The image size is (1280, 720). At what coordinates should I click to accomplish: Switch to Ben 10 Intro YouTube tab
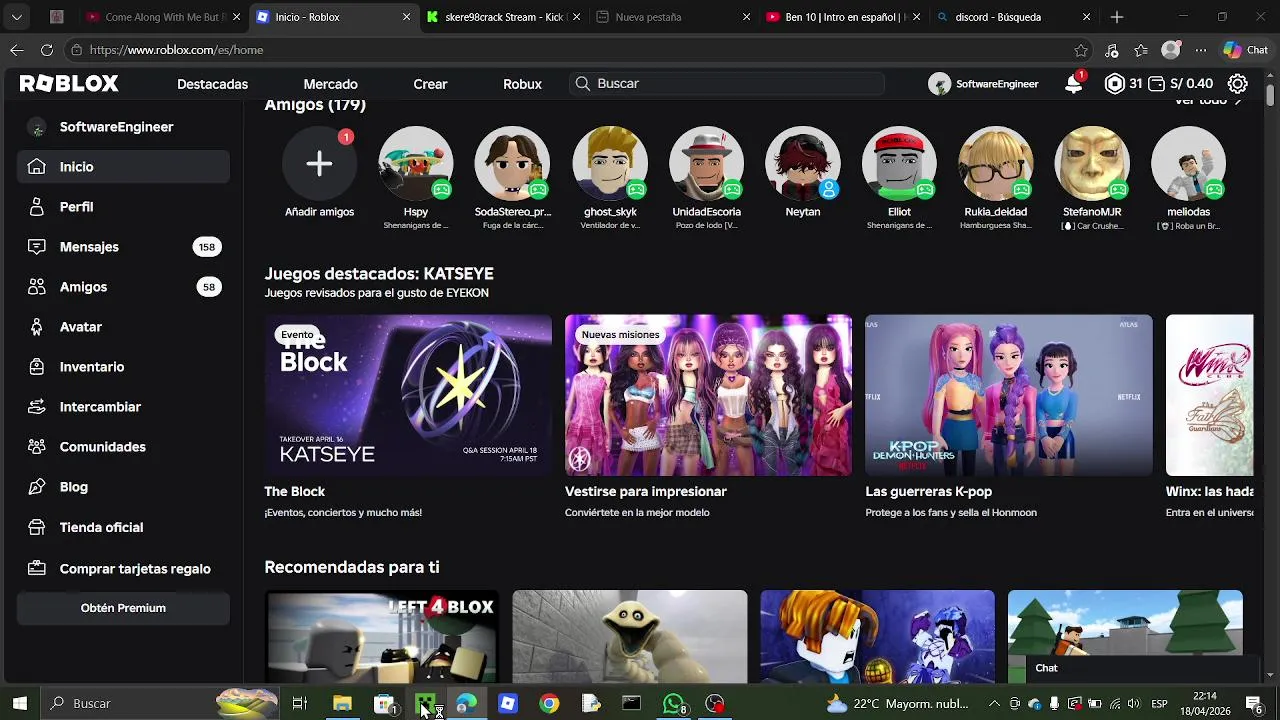coord(843,17)
